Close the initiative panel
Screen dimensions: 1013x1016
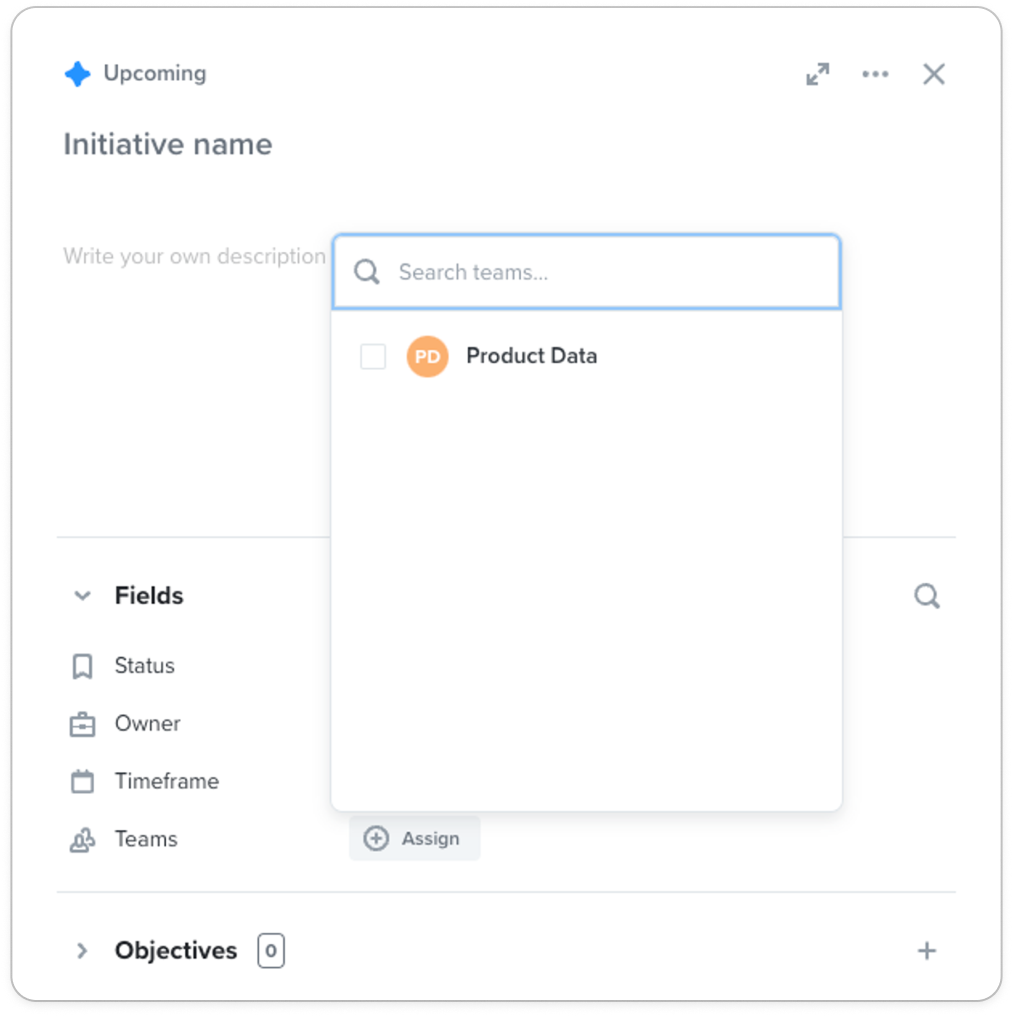tap(933, 74)
